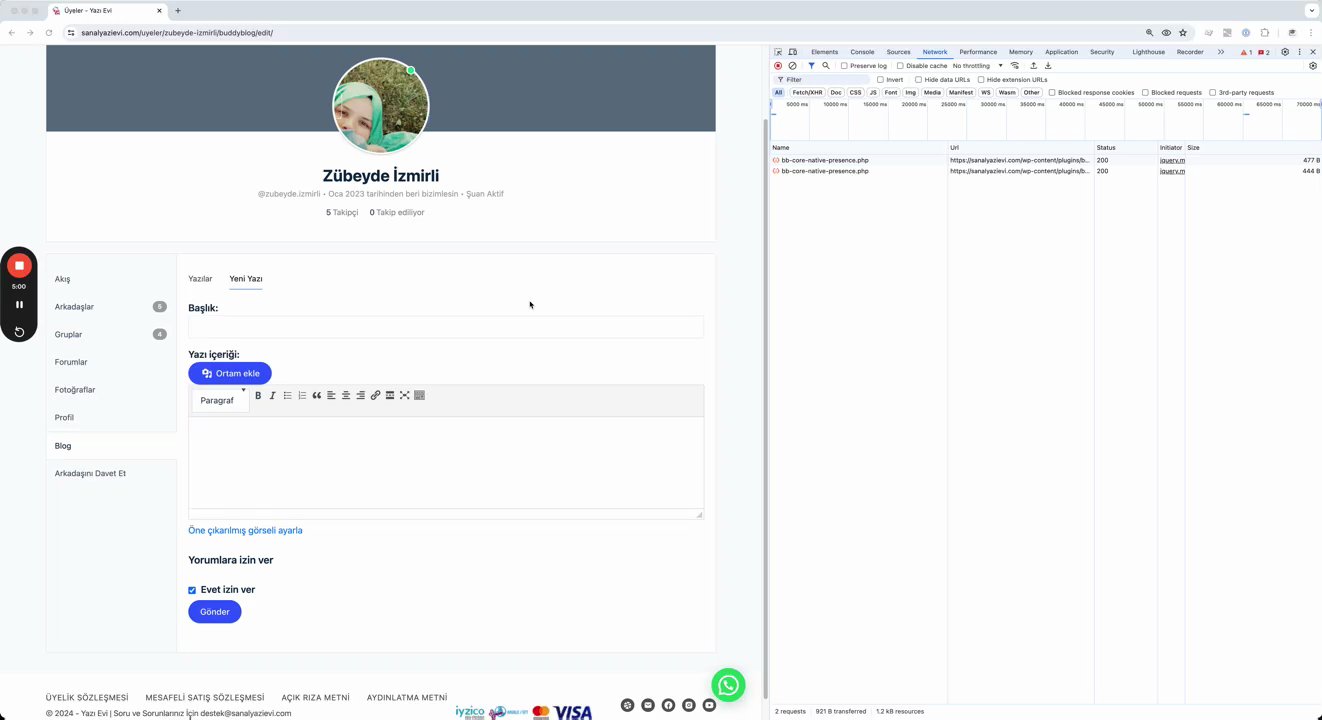
Task: Expand more DevTools tabs chevron
Action: [x=1221, y=52]
